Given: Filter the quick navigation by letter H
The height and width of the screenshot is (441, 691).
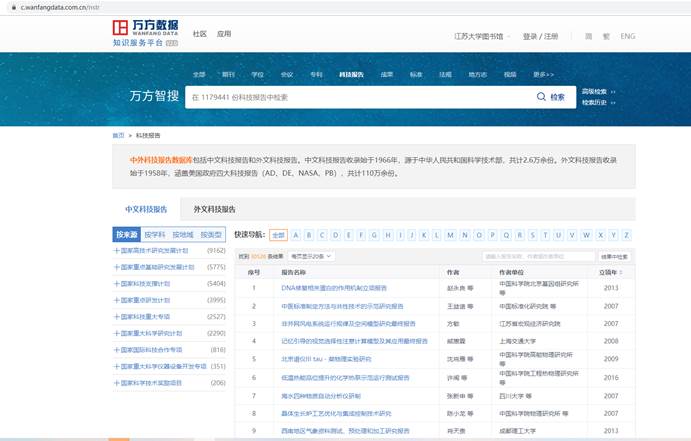Looking at the screenshot, I should (388, 235).
